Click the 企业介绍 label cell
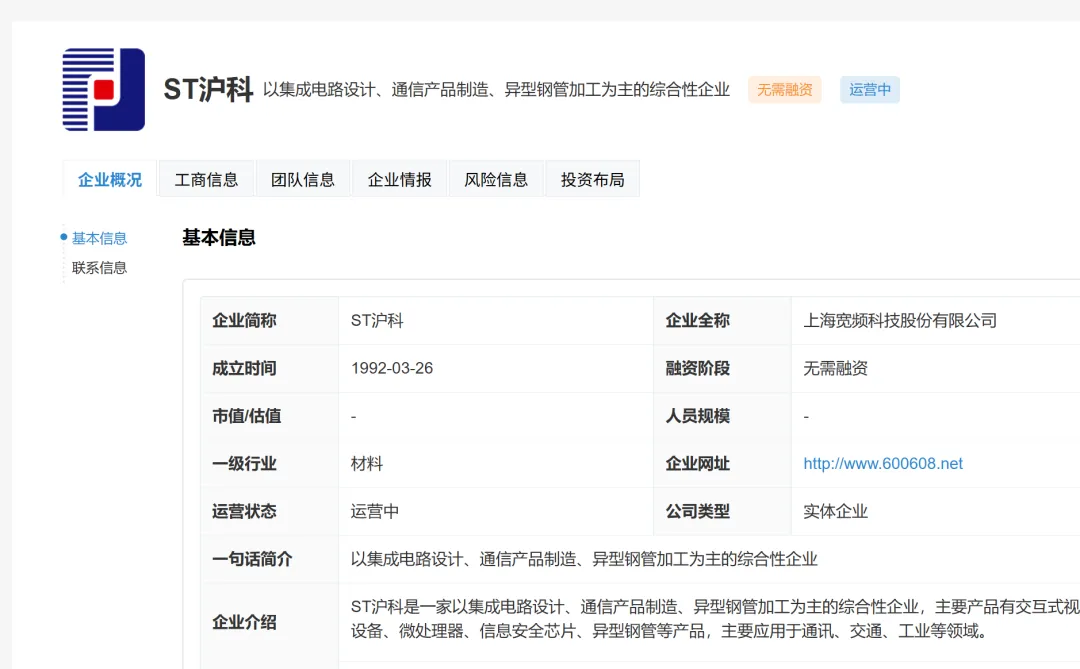The height and width of the screenshot is (669, 1080). tap(269, 622)
